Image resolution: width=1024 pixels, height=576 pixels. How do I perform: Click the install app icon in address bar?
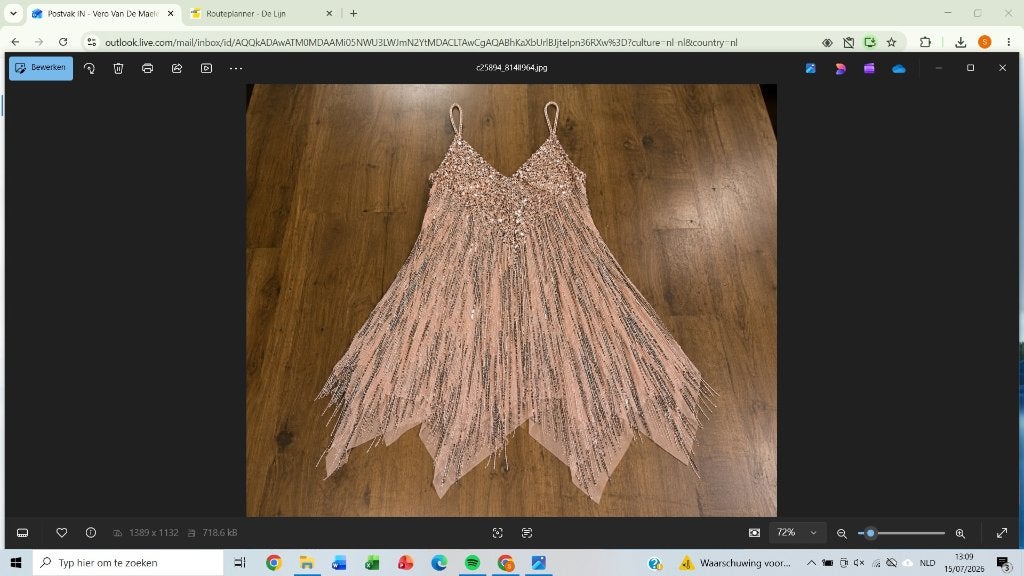pyautogui.click(x=870, y=42)
